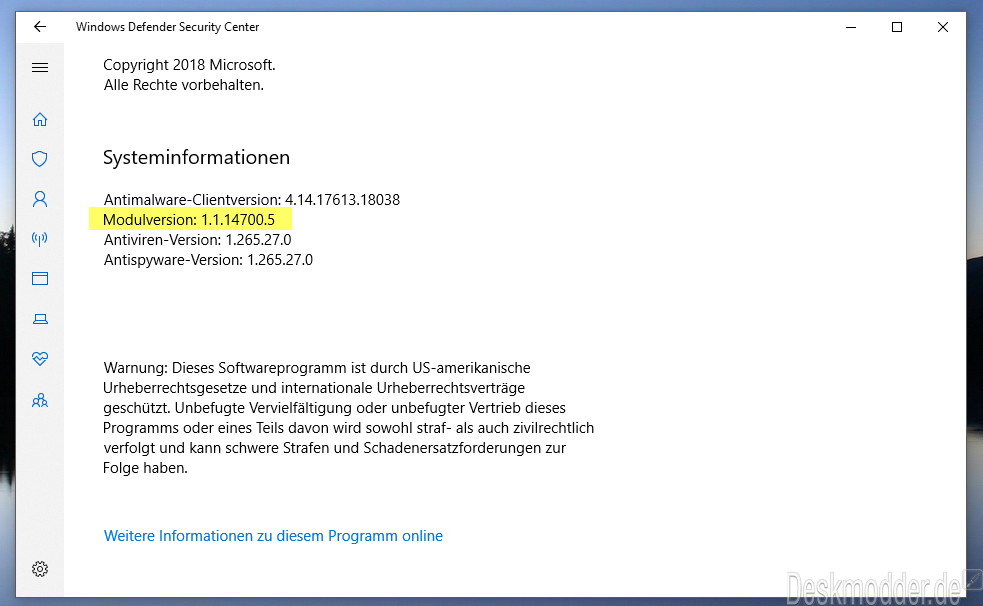Select 'Antispyware-Version: 1.265.27.0' line
Viewport: 983px width, 606px height.
click(x=208, y=259)
